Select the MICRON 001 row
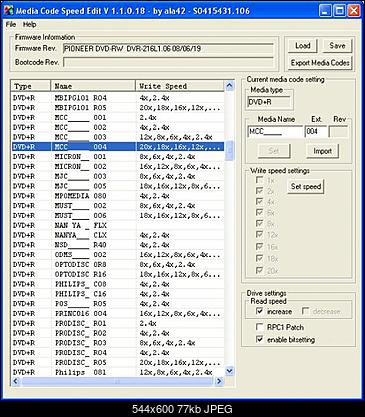This screenshot has width=365, height=417. tap(118, 157)
